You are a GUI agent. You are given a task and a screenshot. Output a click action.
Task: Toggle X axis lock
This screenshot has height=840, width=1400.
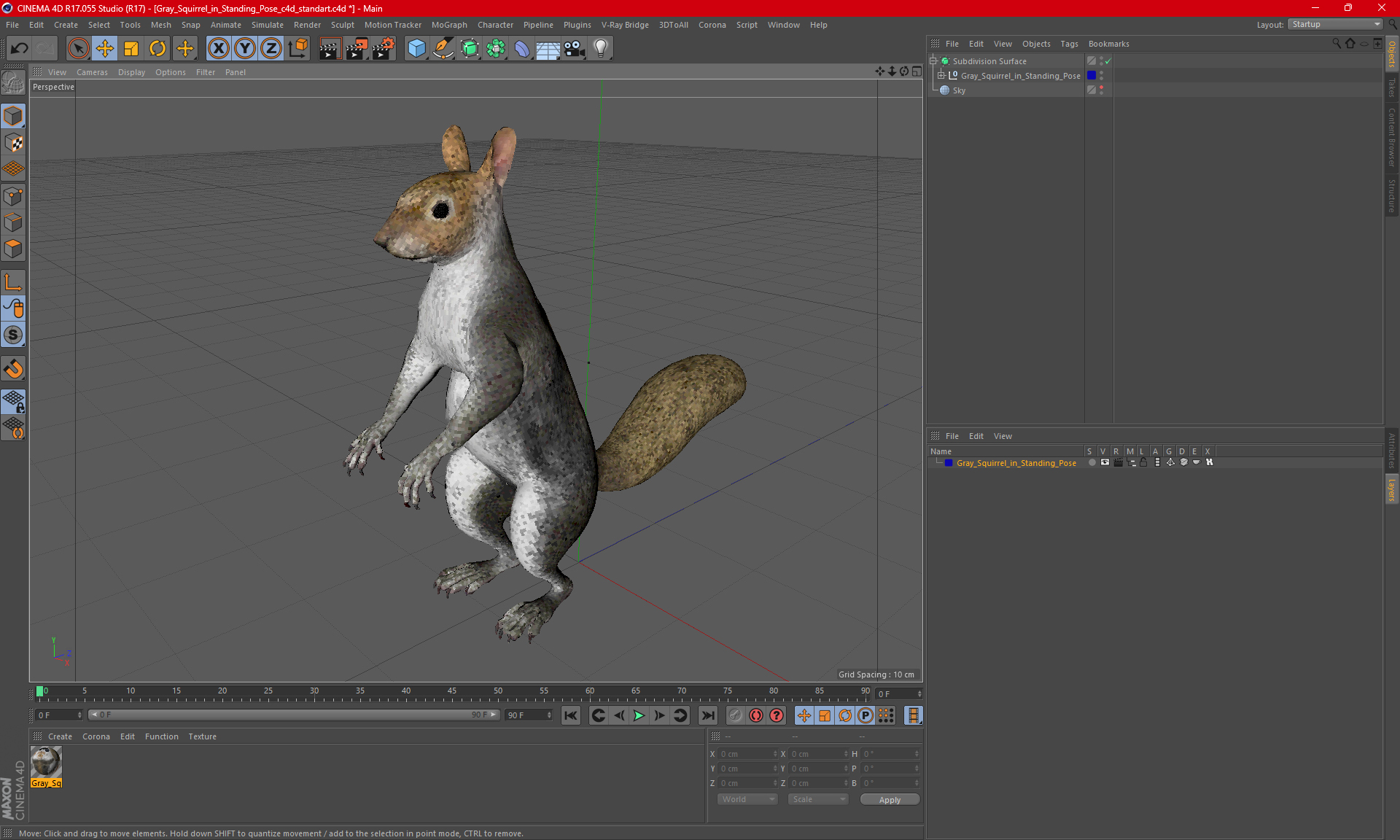218,48
